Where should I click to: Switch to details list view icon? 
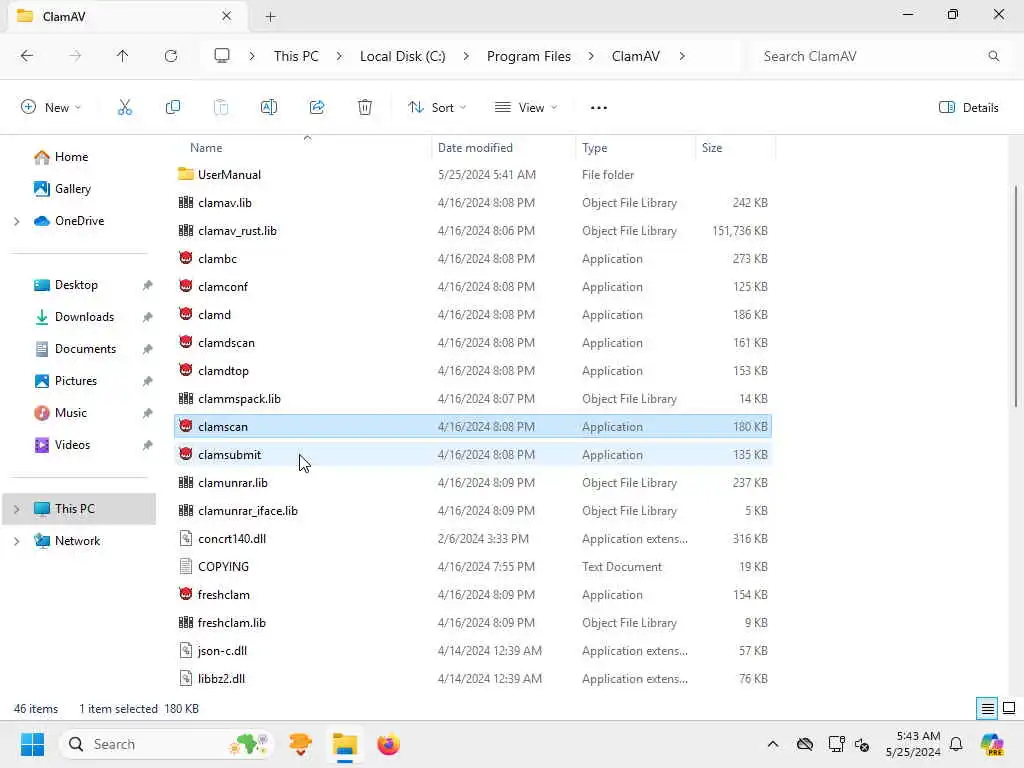tap(987, 709)
